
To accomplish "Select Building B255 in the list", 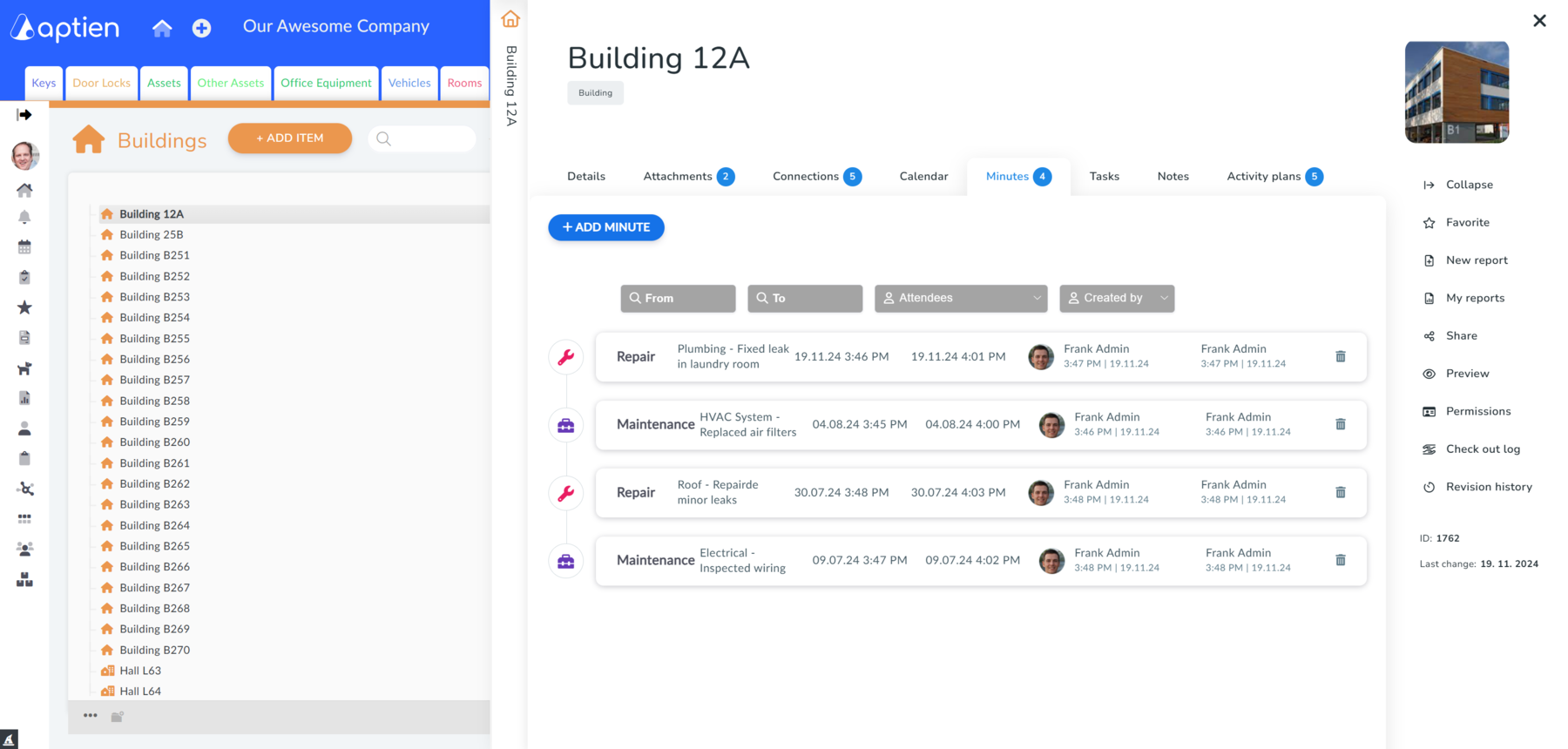I will [154, 339].
